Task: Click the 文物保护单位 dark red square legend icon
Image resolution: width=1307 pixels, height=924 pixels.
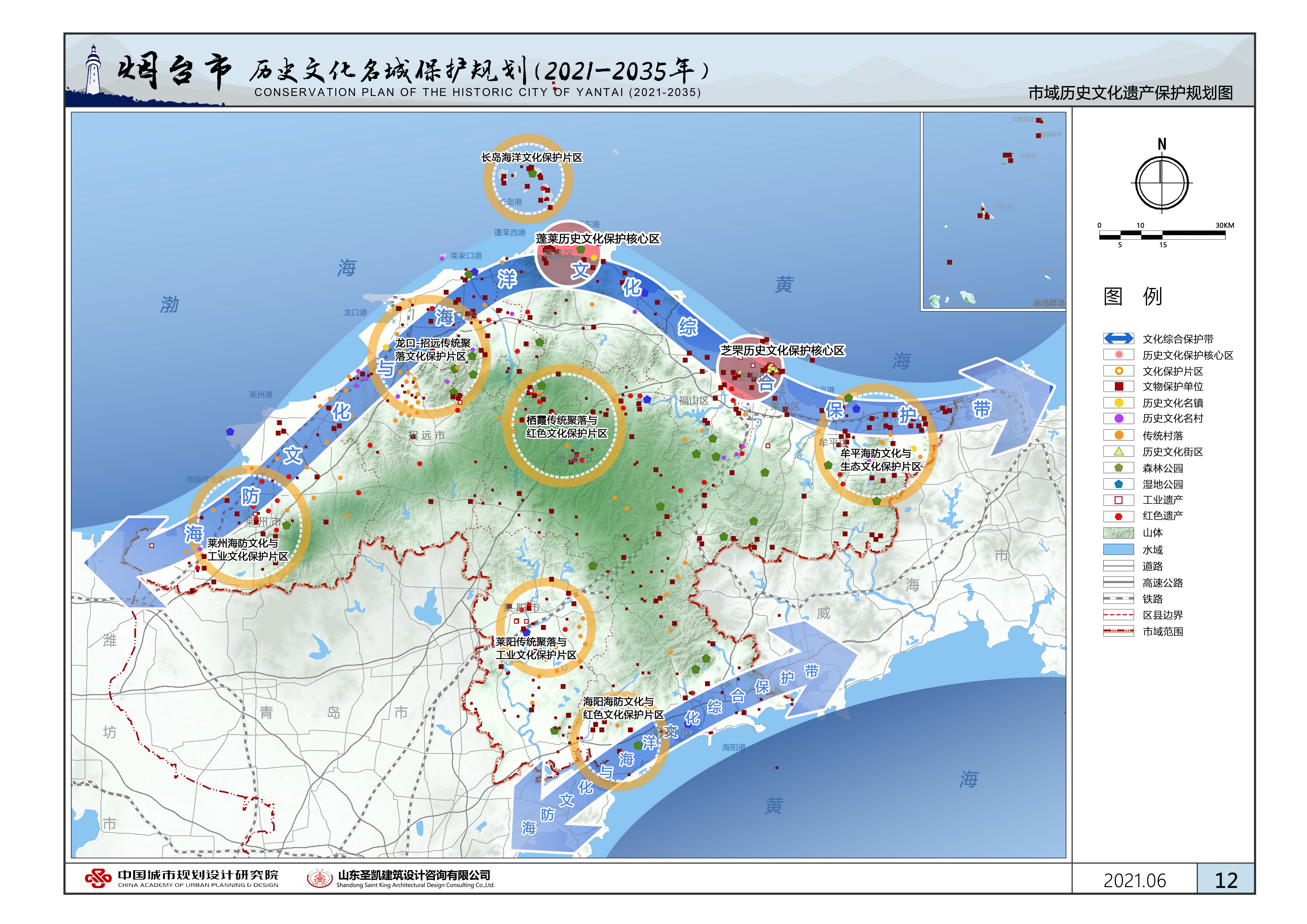Action: click(1119, 386)
